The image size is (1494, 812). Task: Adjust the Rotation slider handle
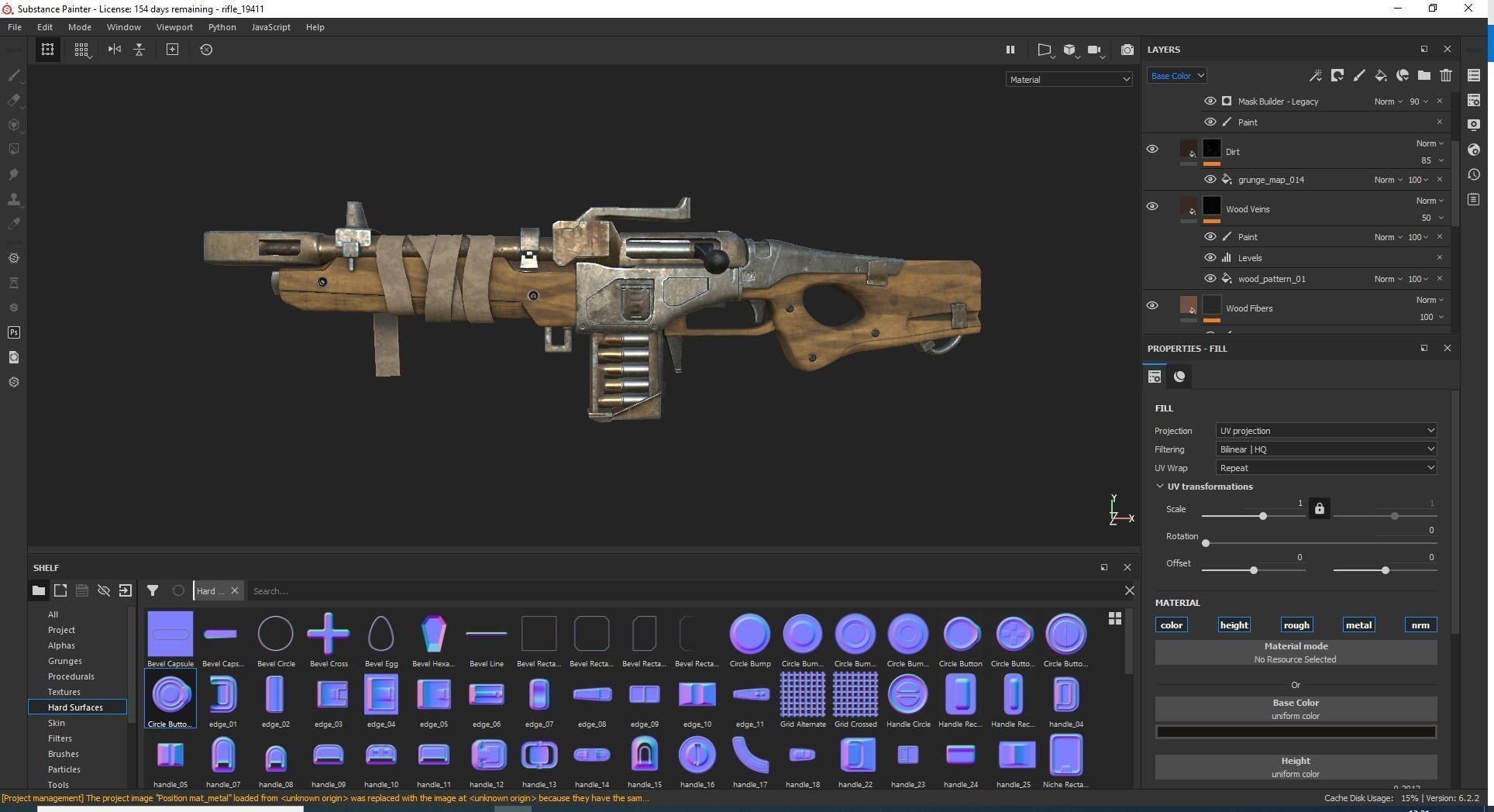click(x=1206, y=543)
